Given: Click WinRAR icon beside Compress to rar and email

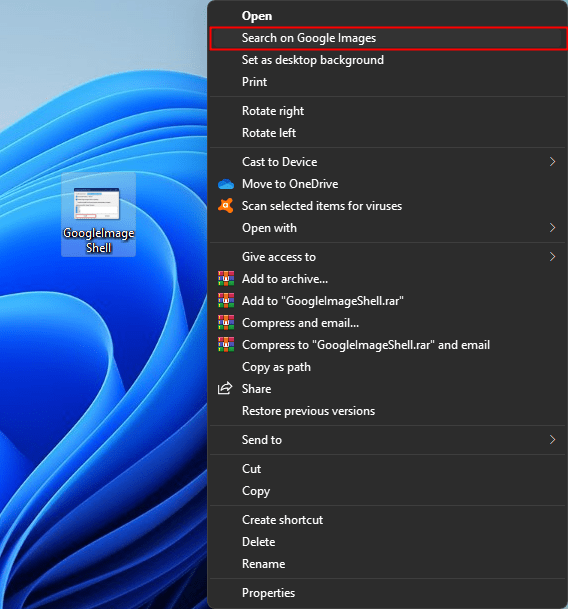Looking at the screenshot, I should pos(226,345).
